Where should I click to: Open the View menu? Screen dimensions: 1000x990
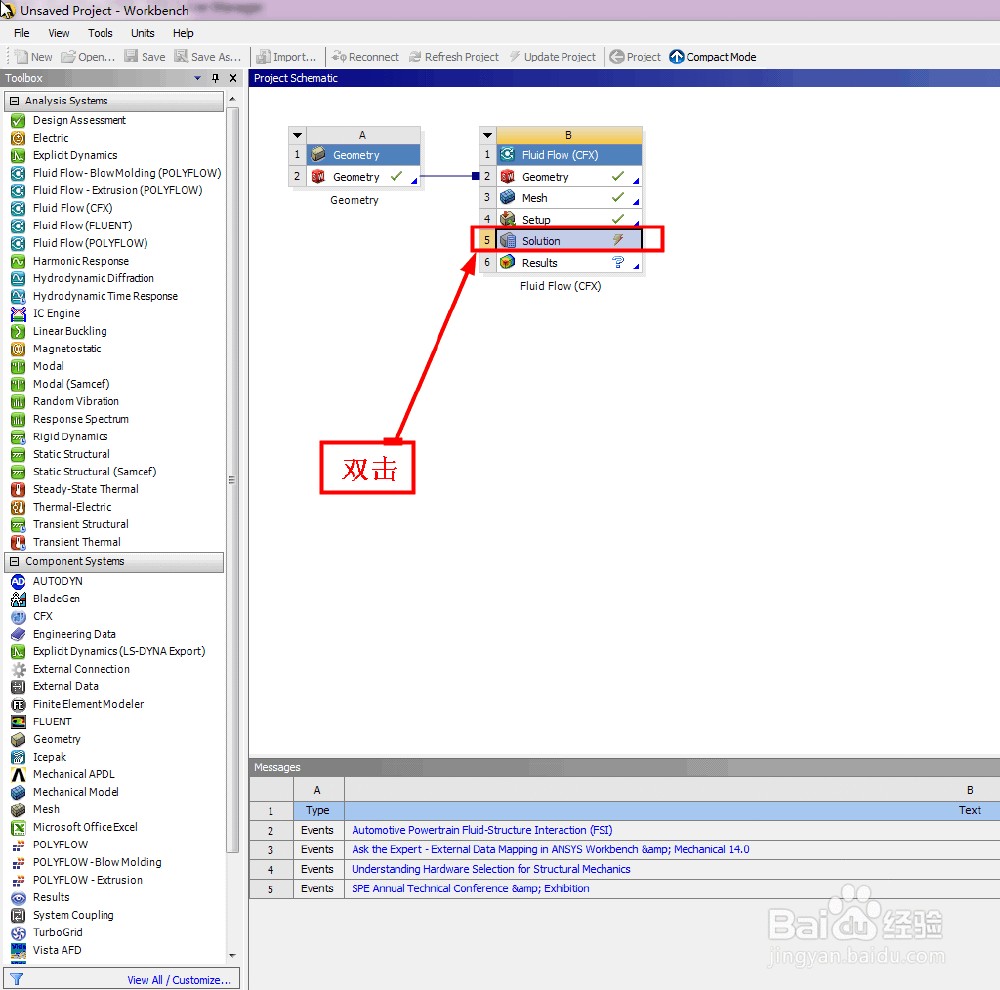click(59, 33)
